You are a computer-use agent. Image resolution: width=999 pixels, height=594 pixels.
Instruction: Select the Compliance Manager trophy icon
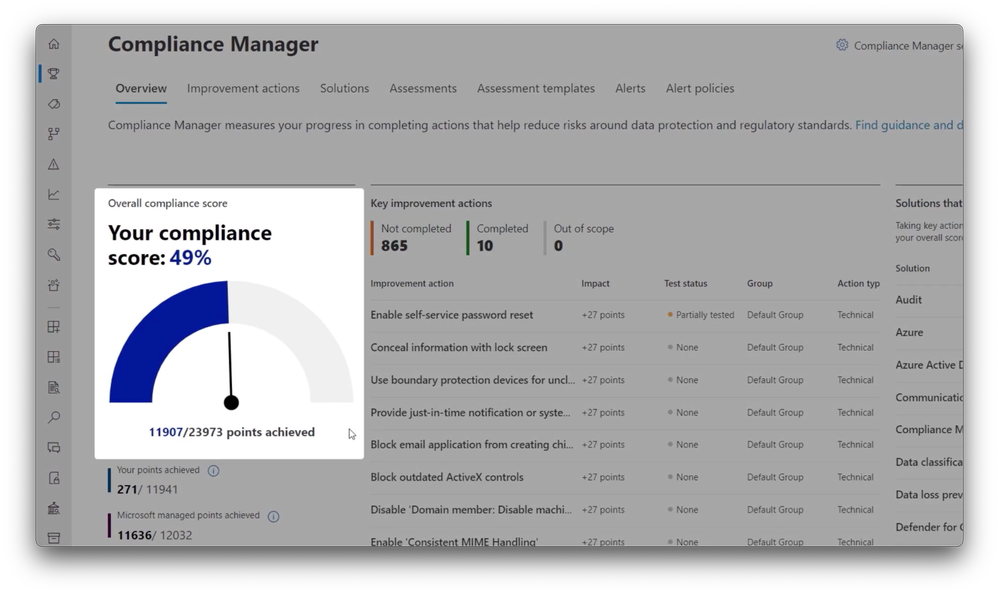[x=54, y=74]
